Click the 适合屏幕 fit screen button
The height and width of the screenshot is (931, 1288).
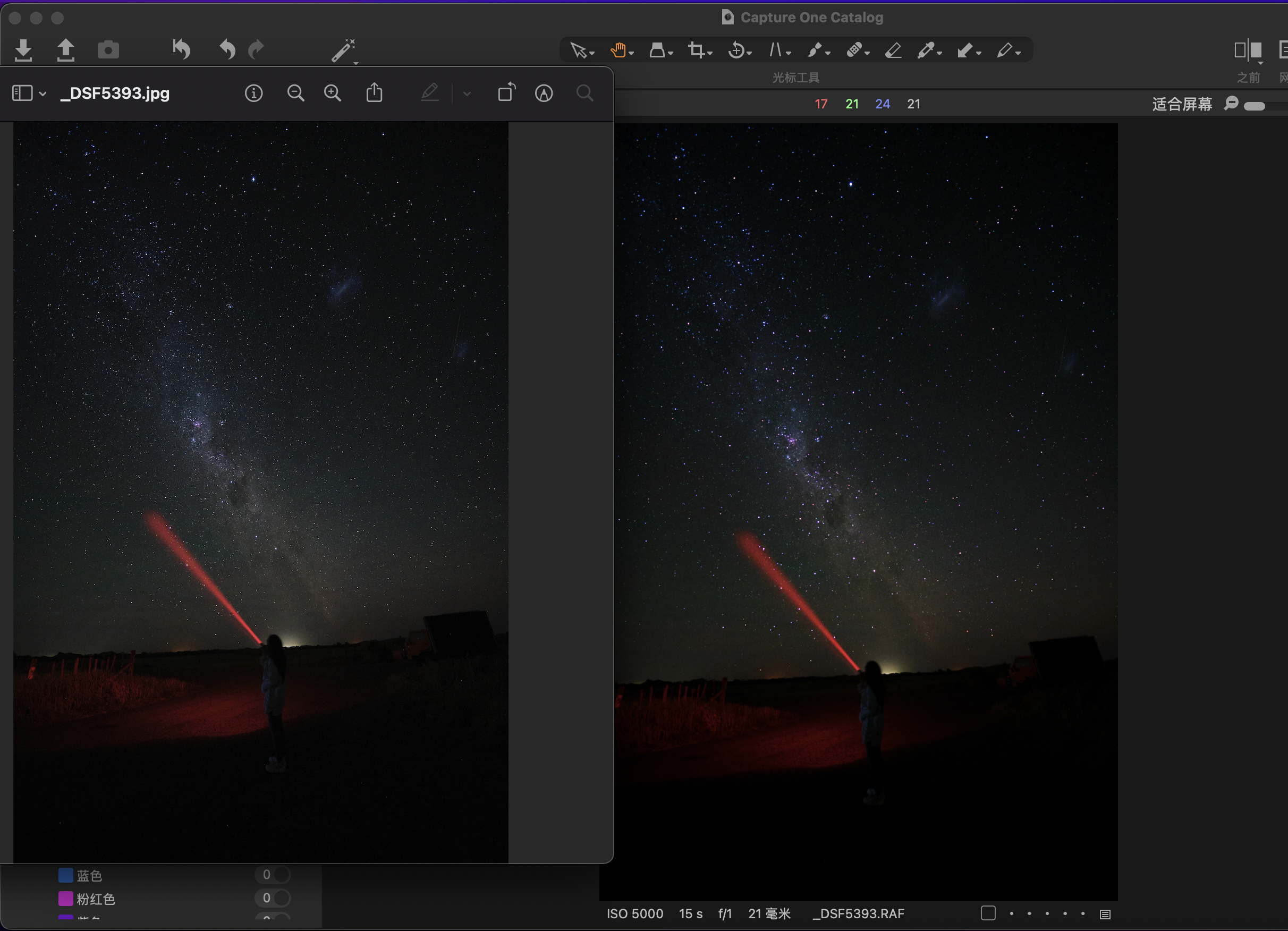click(x=1182, y=104)
